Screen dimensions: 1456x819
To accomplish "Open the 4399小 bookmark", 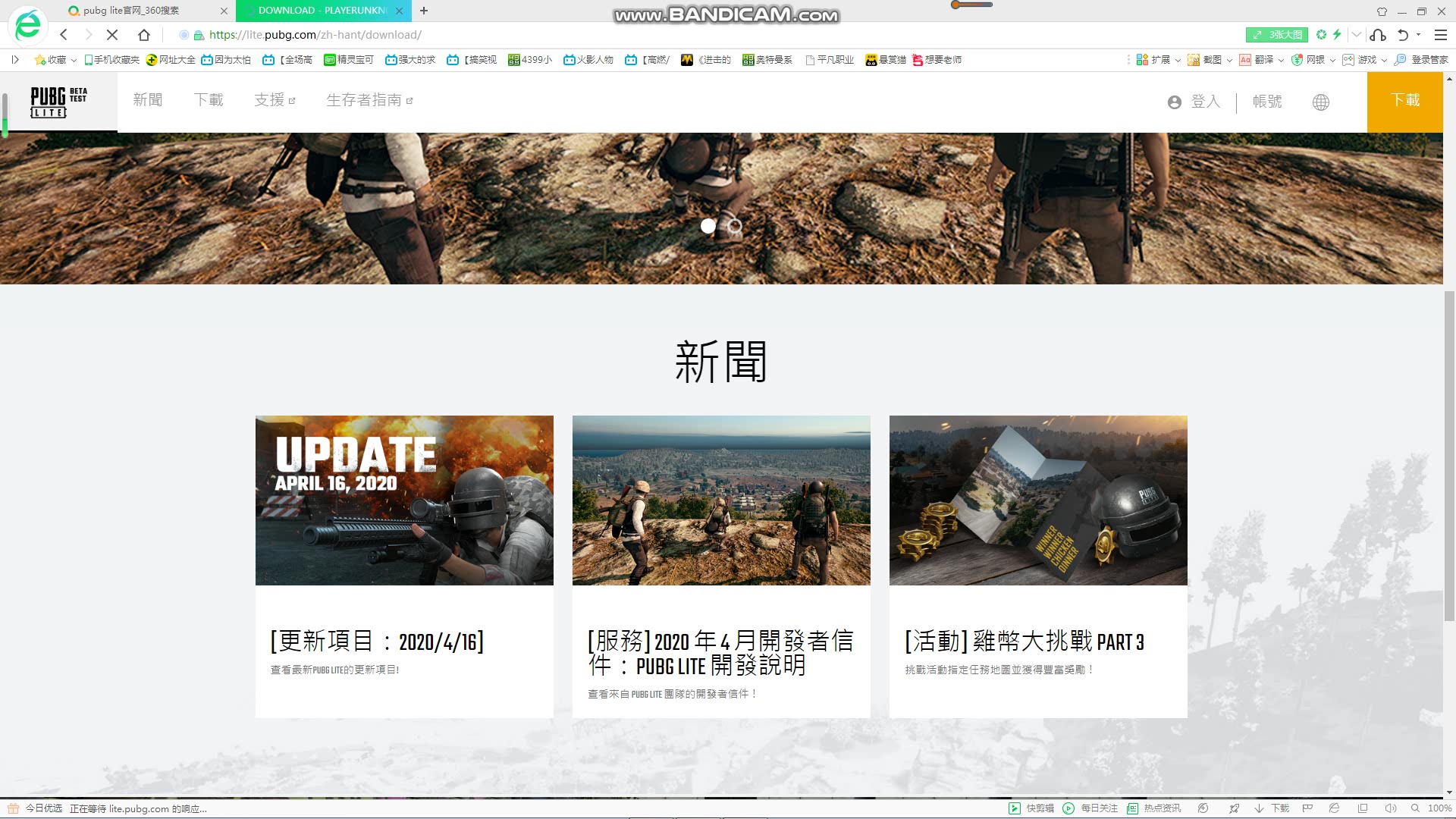I will click(530, 60).
